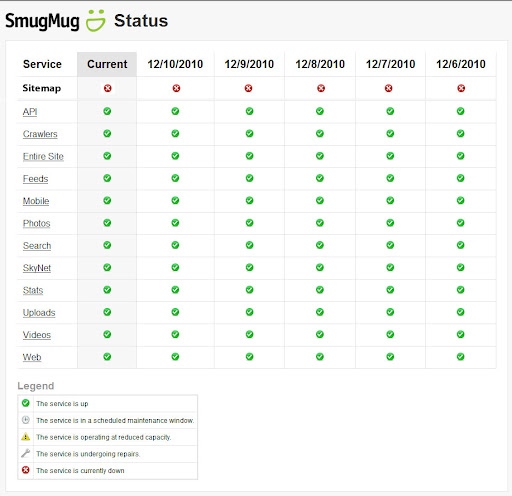Click Sitemap down icon under 12/9/2010

point(248,88)
